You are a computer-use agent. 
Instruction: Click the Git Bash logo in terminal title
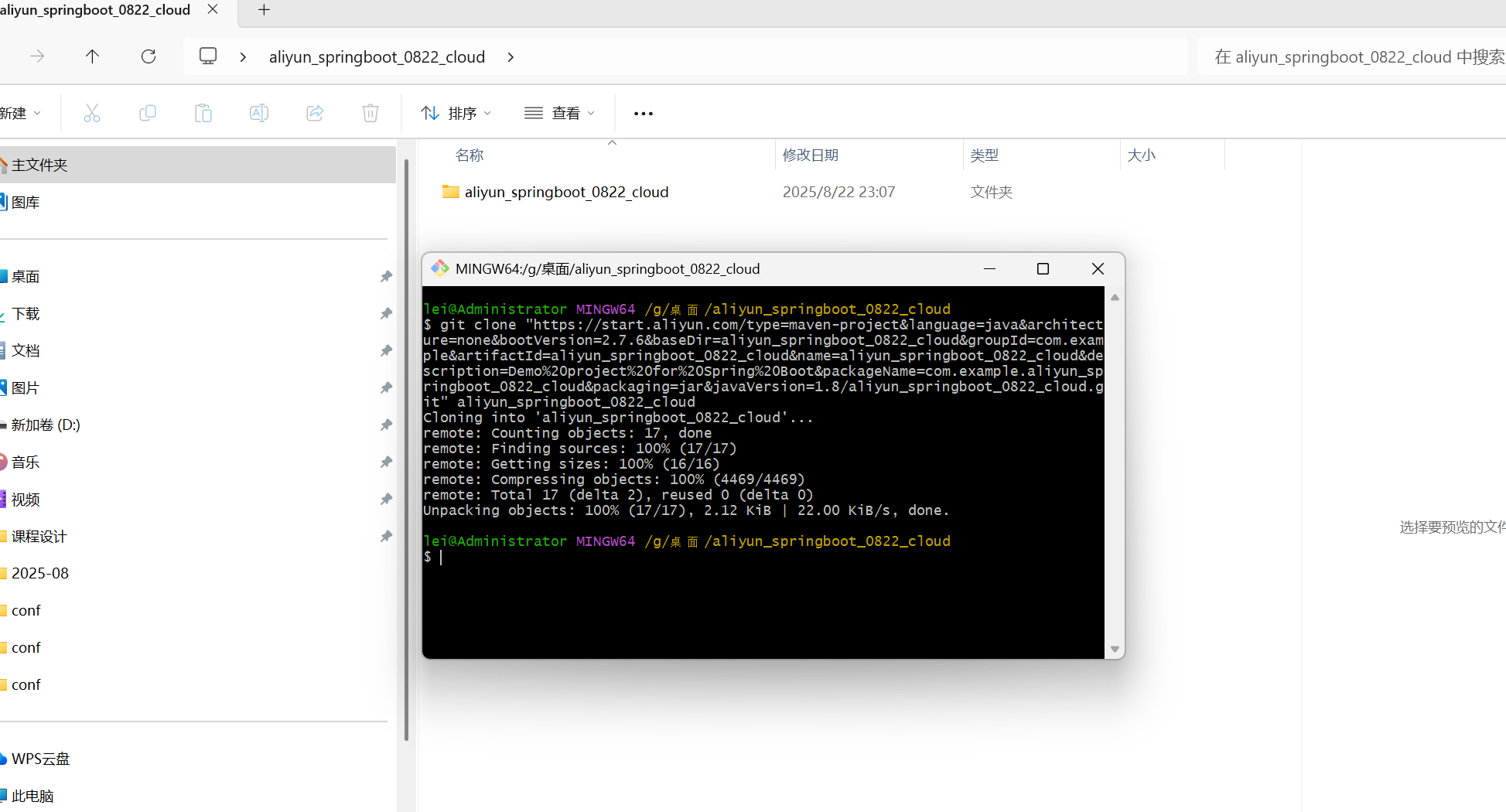click(x=440, y=268)
